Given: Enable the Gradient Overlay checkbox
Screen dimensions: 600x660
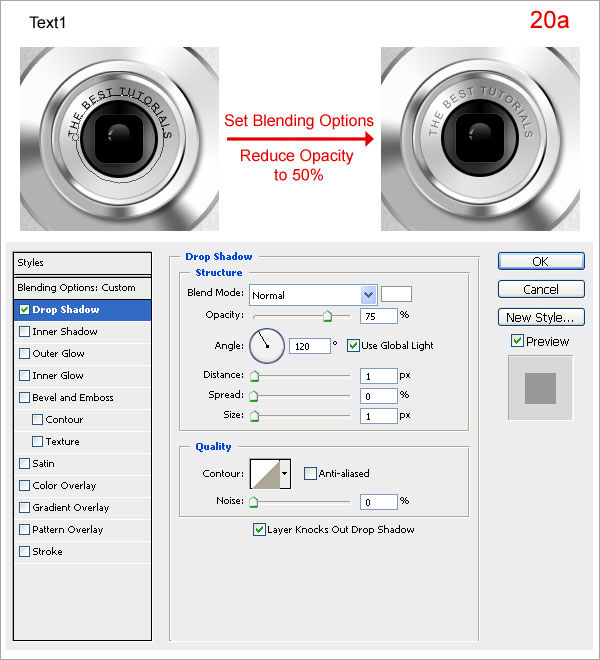Looking at the screenshot, I should click(x=24, y=508).
